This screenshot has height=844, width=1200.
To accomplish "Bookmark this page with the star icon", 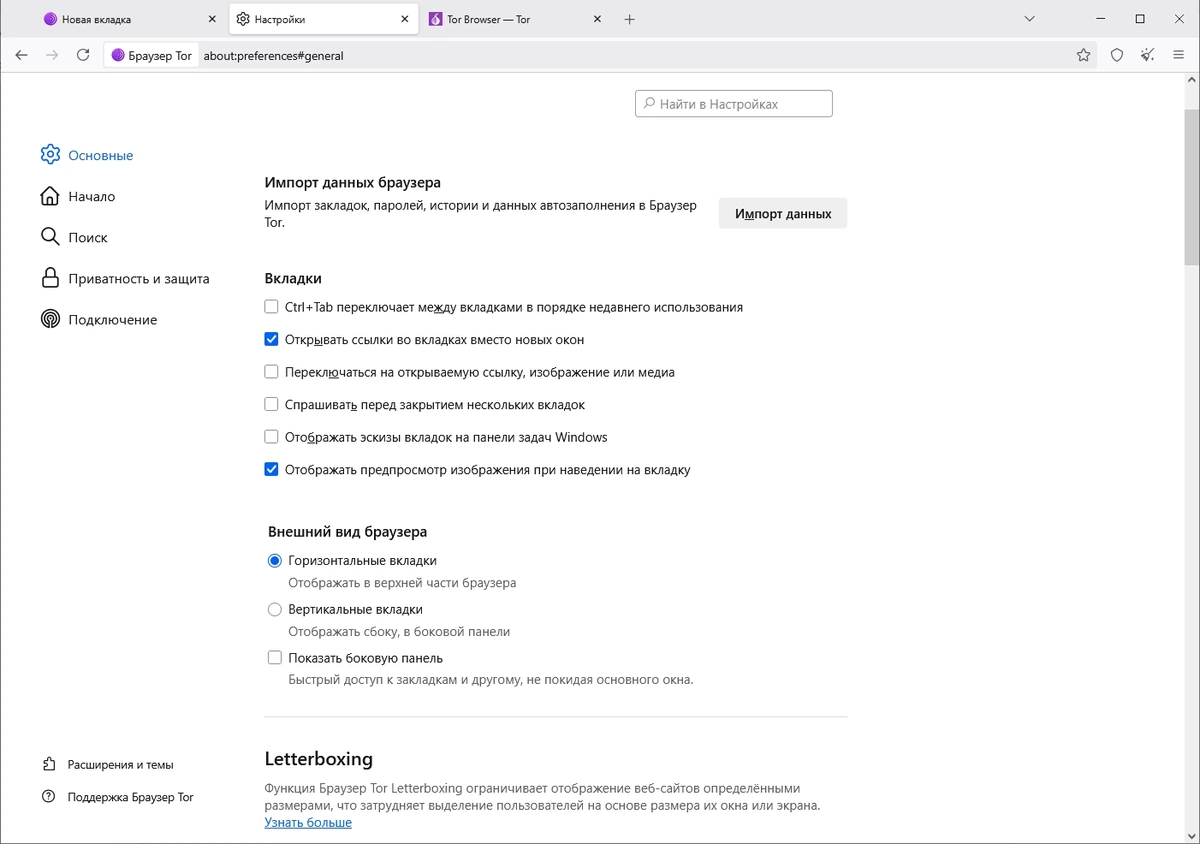I will (1083, 55).
